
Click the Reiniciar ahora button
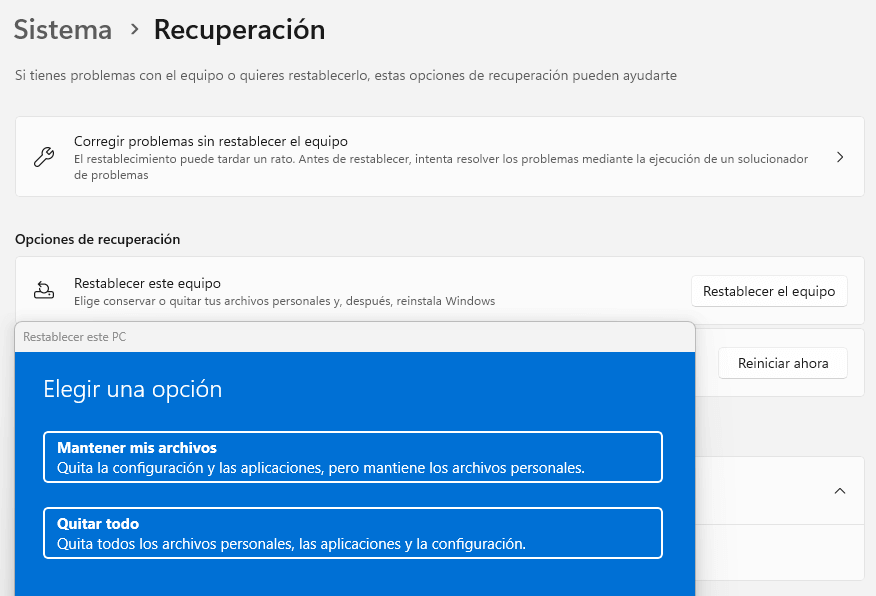783,363
